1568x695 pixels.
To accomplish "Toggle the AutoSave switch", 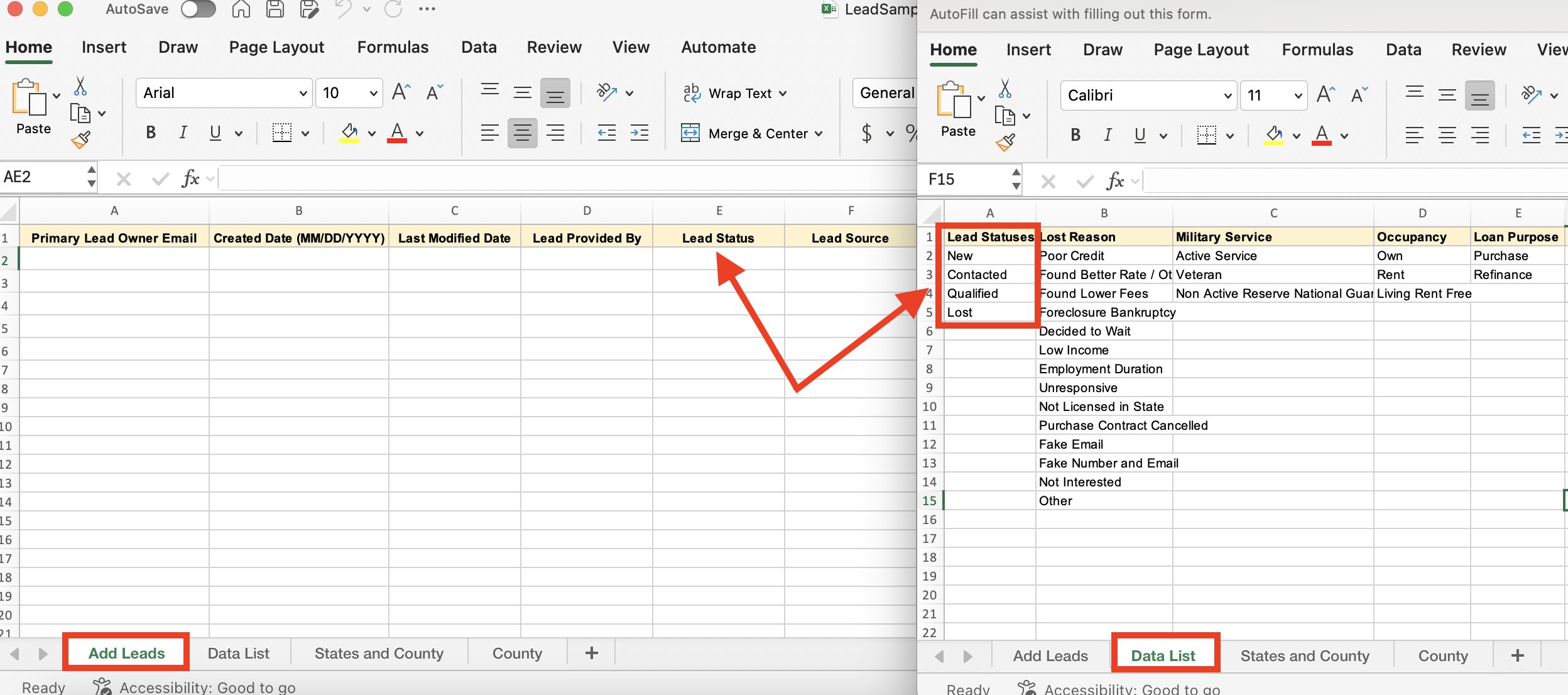I will (x=198, y=9).
